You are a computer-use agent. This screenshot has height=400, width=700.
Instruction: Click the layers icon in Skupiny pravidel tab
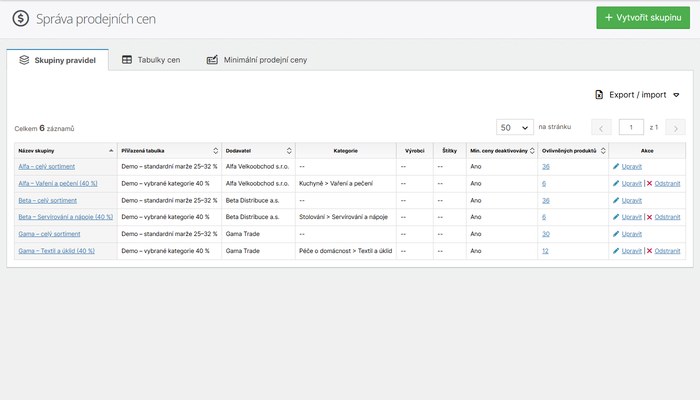pyautogui.click(x=24, y=60)
